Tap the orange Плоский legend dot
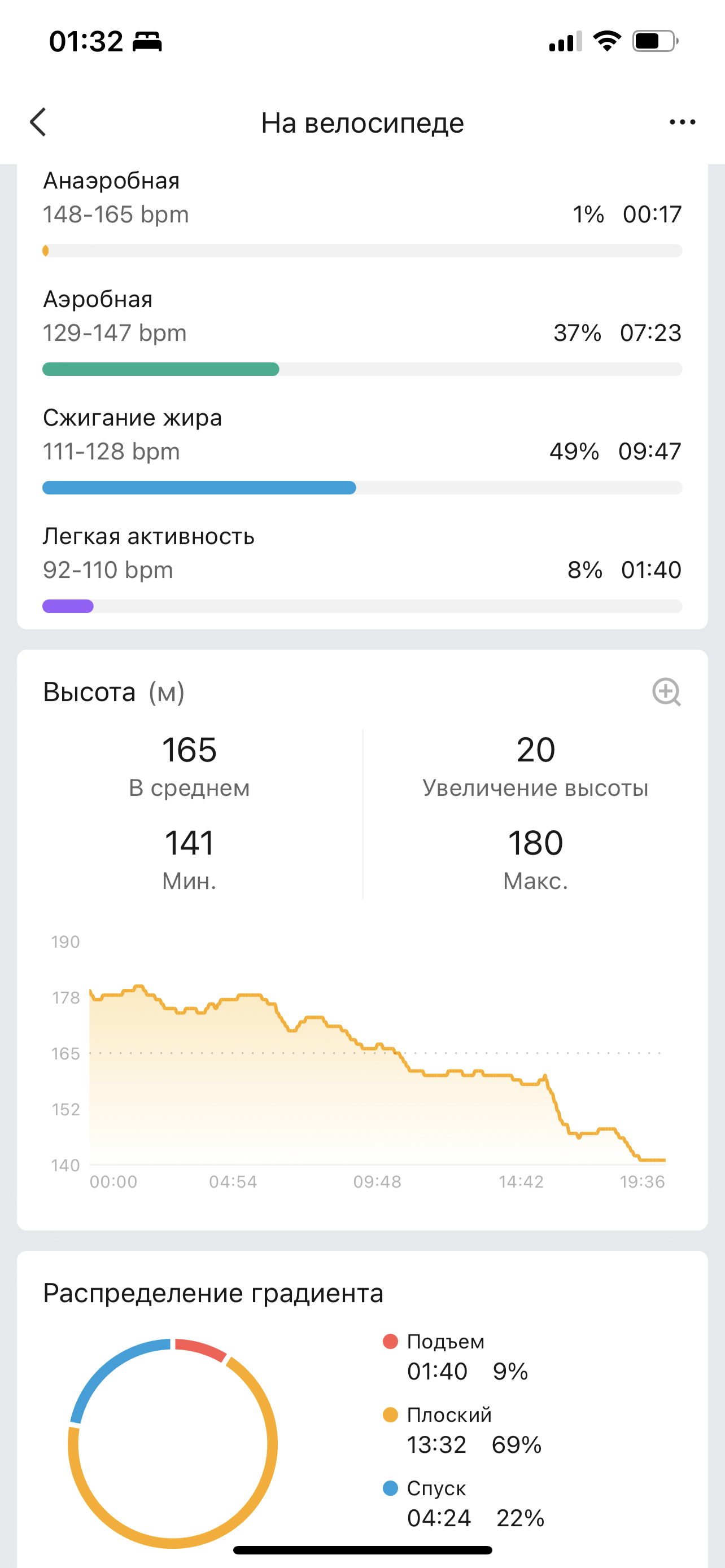725x1568 pixels. (390, 1414)
